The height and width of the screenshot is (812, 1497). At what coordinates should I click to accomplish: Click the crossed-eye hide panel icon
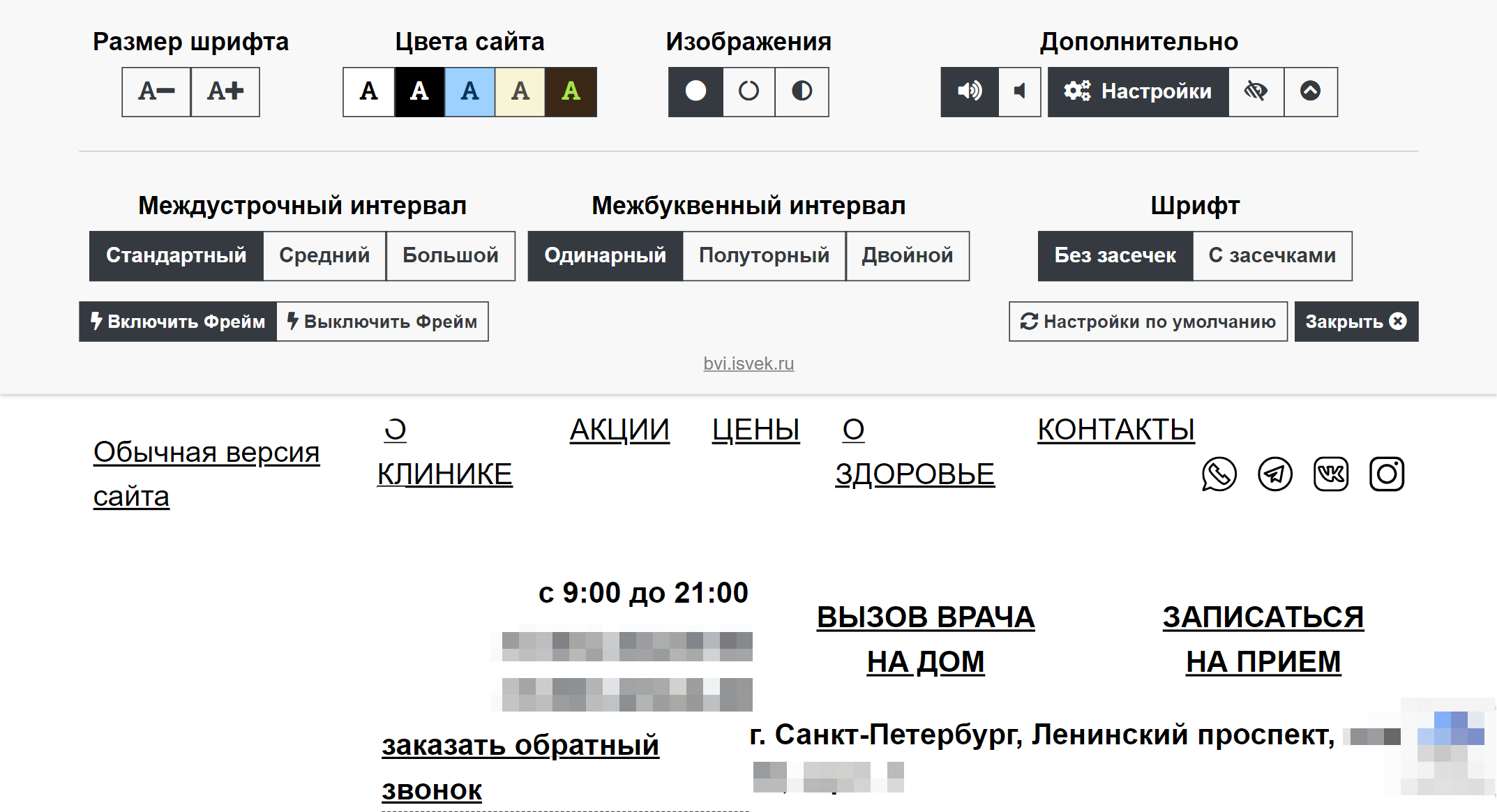point(1256,91)
